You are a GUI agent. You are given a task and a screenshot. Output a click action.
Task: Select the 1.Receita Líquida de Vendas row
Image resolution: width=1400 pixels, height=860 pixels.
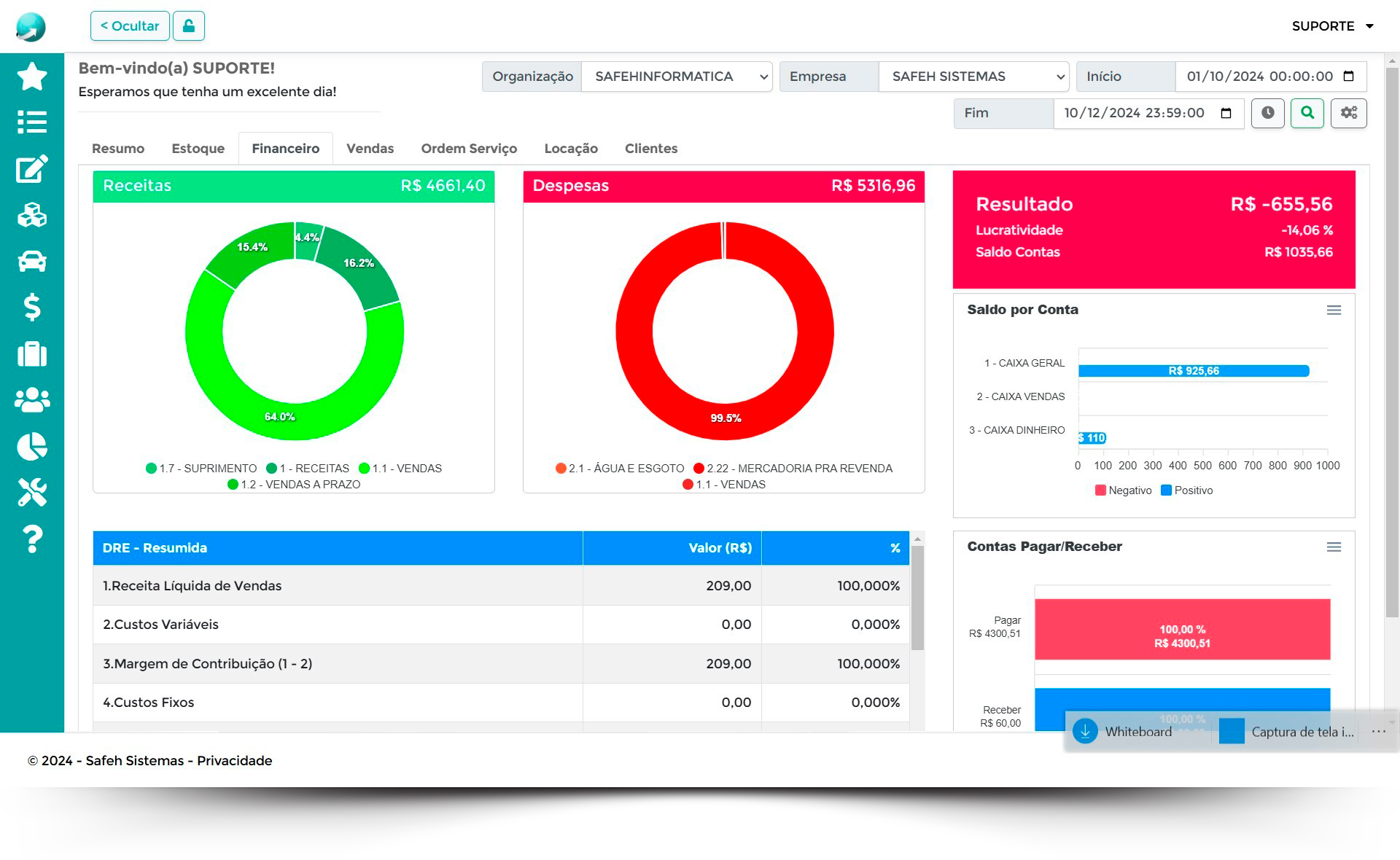(x=501, y=586)
